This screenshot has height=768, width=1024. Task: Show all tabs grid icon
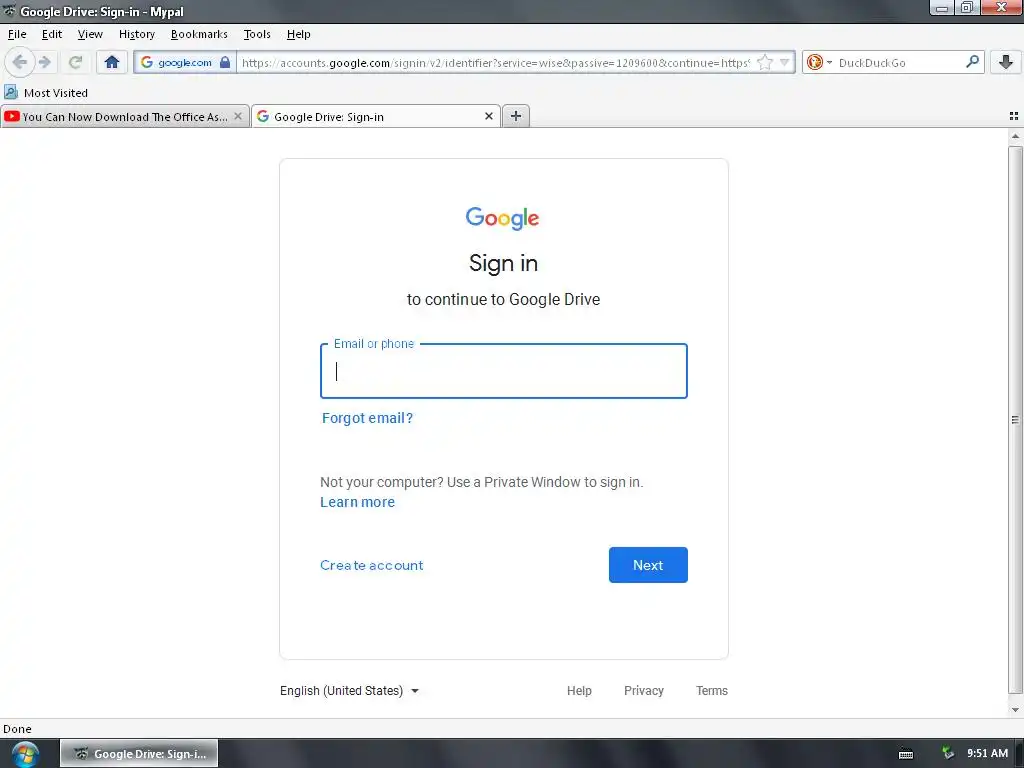pos(1014,116)
